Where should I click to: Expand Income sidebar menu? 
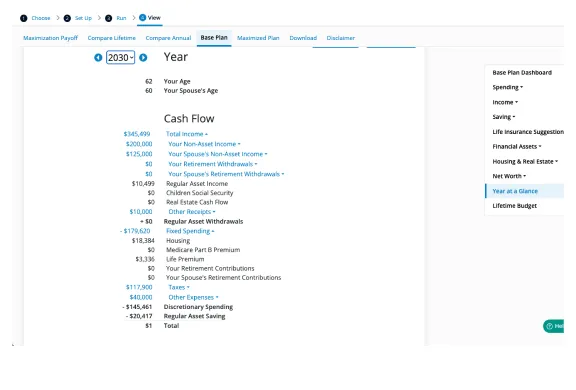click(505, 102)
